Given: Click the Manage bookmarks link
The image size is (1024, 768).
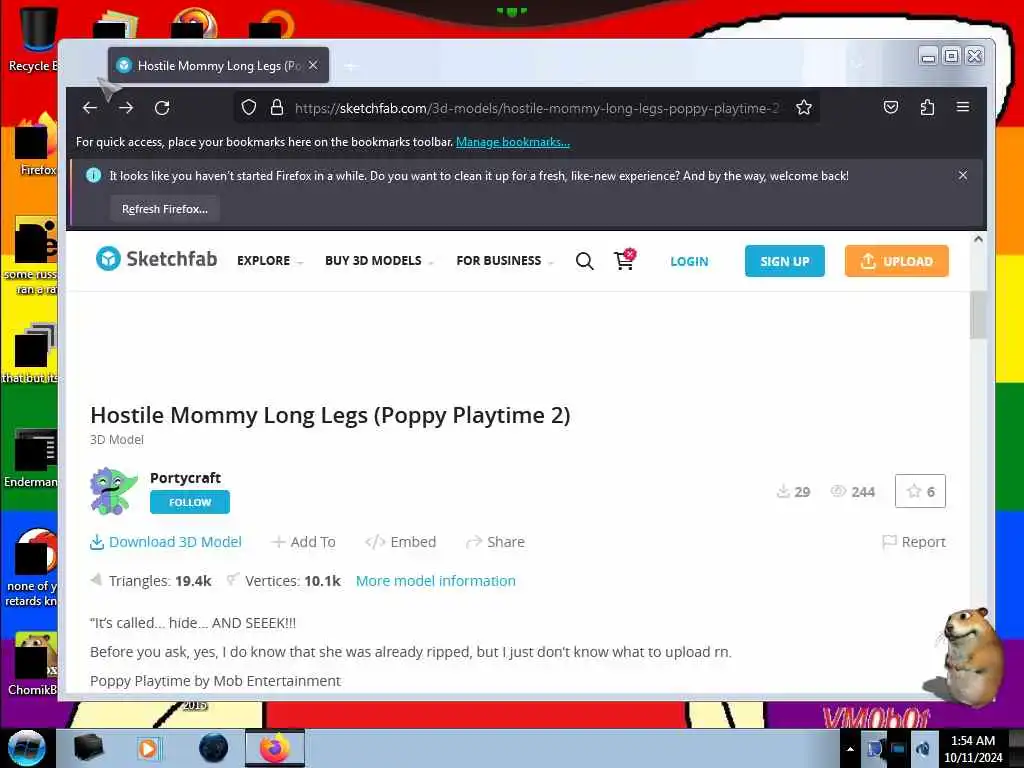Looking at the screenshot, I should click(513, 142).
